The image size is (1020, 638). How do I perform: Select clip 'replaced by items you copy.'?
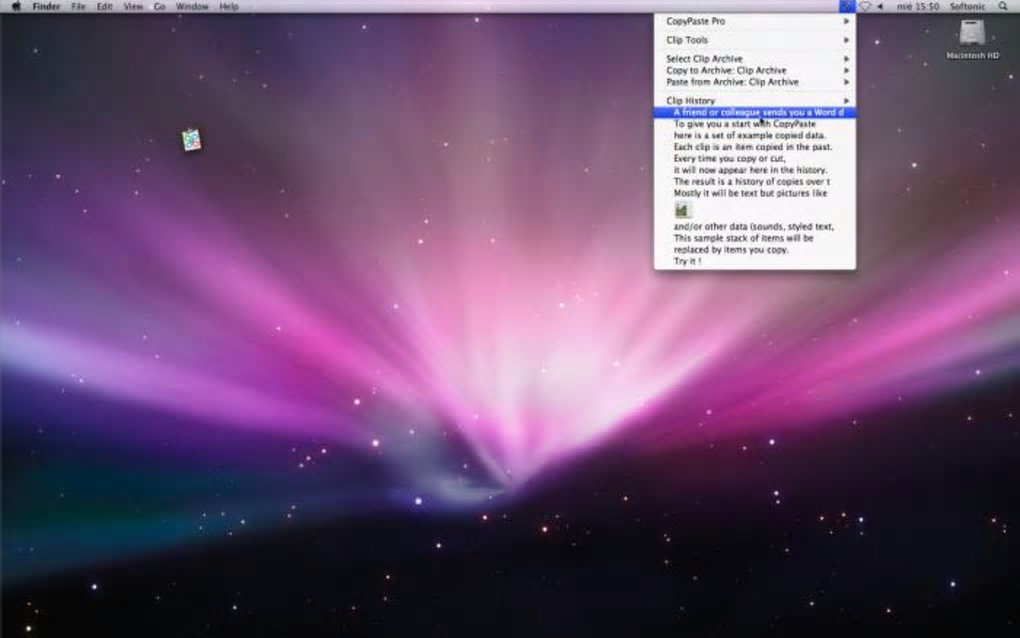(x=755, y=250)
